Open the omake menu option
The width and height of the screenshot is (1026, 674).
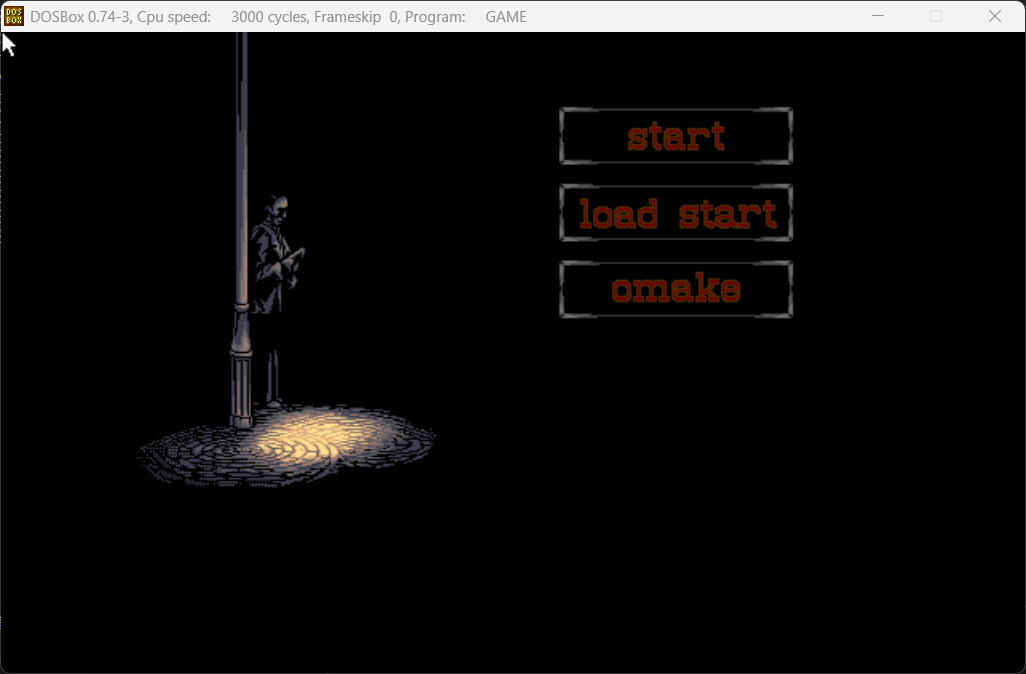676,289
